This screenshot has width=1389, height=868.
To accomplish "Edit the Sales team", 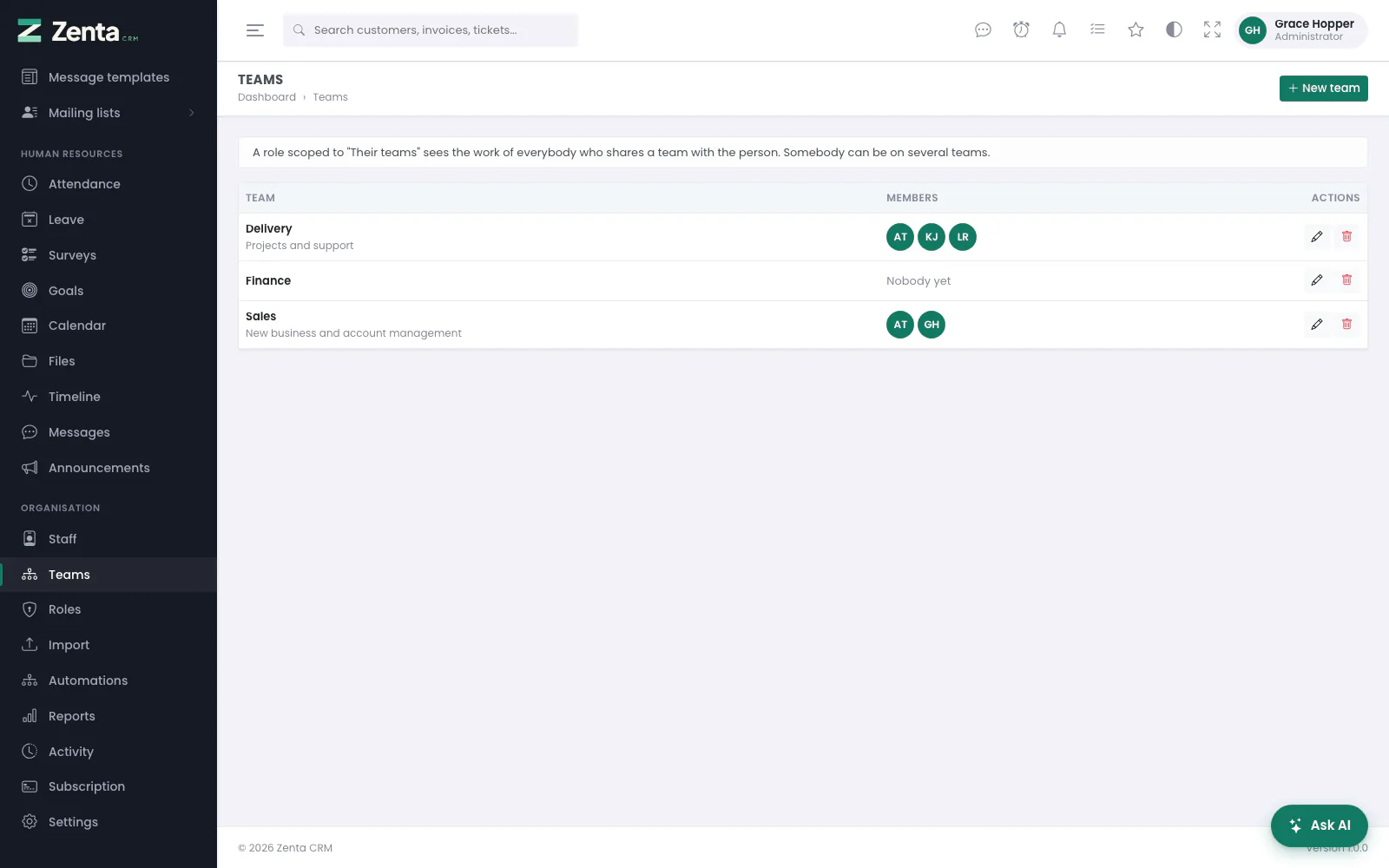I will coord(1317,325).
